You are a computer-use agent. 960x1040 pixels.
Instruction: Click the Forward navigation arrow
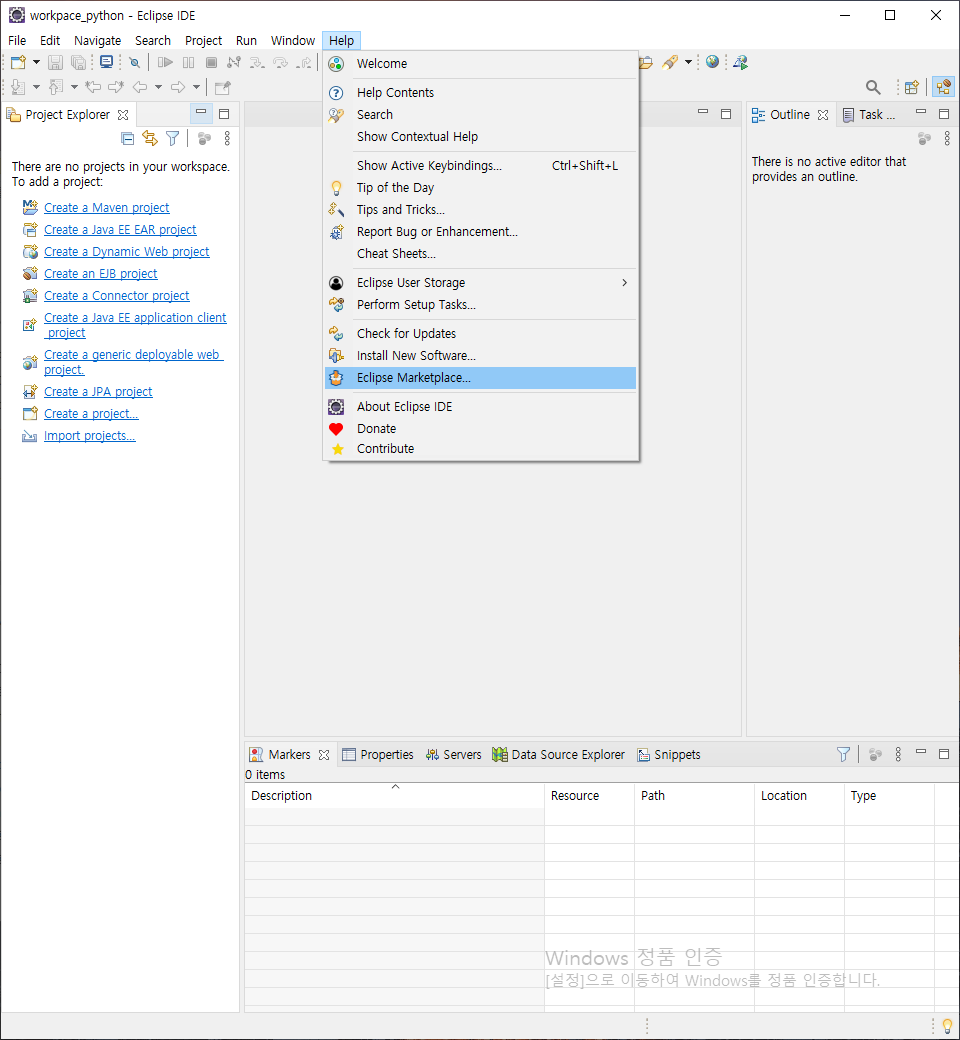178,87
